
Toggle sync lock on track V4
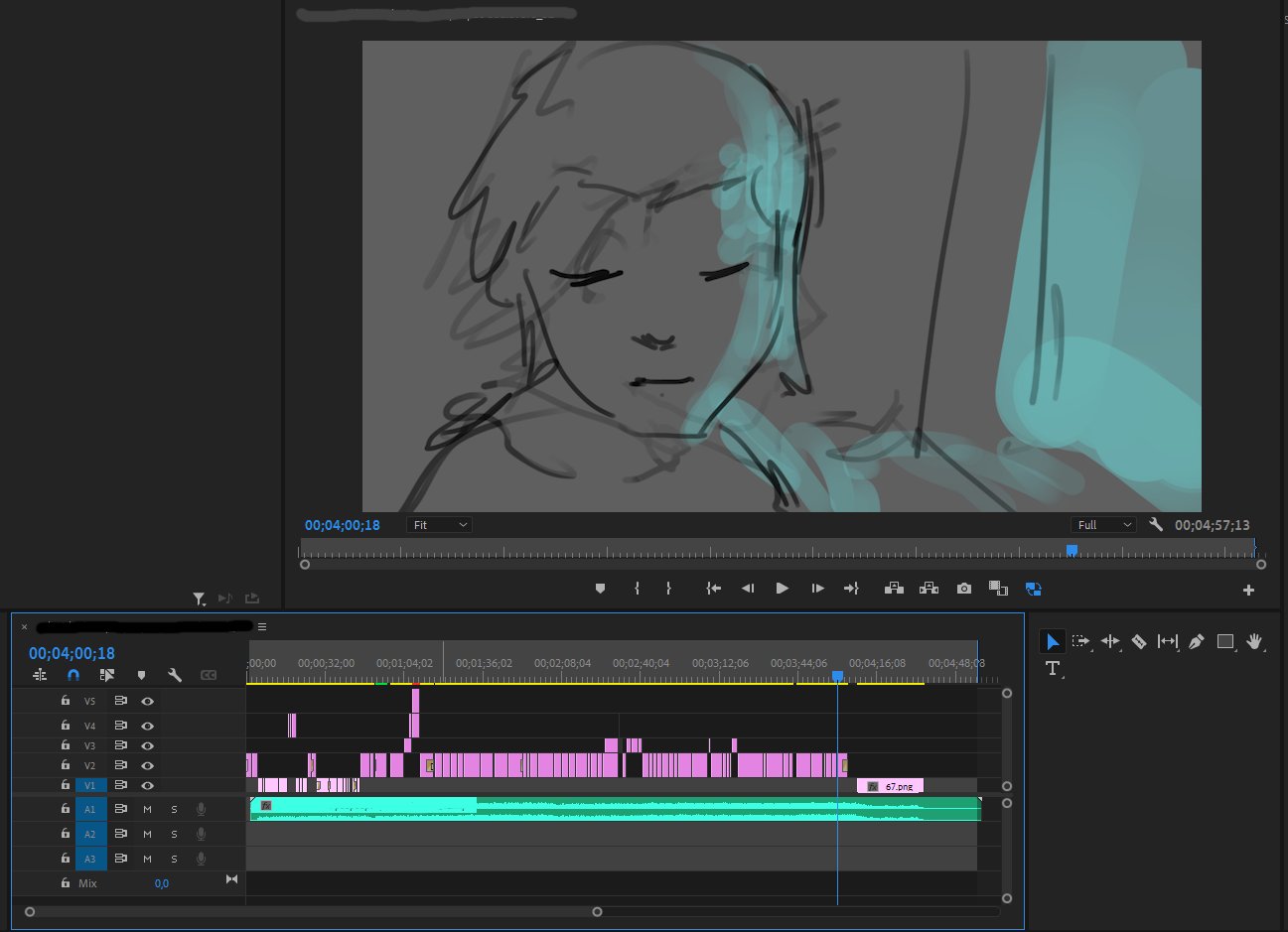120,726
